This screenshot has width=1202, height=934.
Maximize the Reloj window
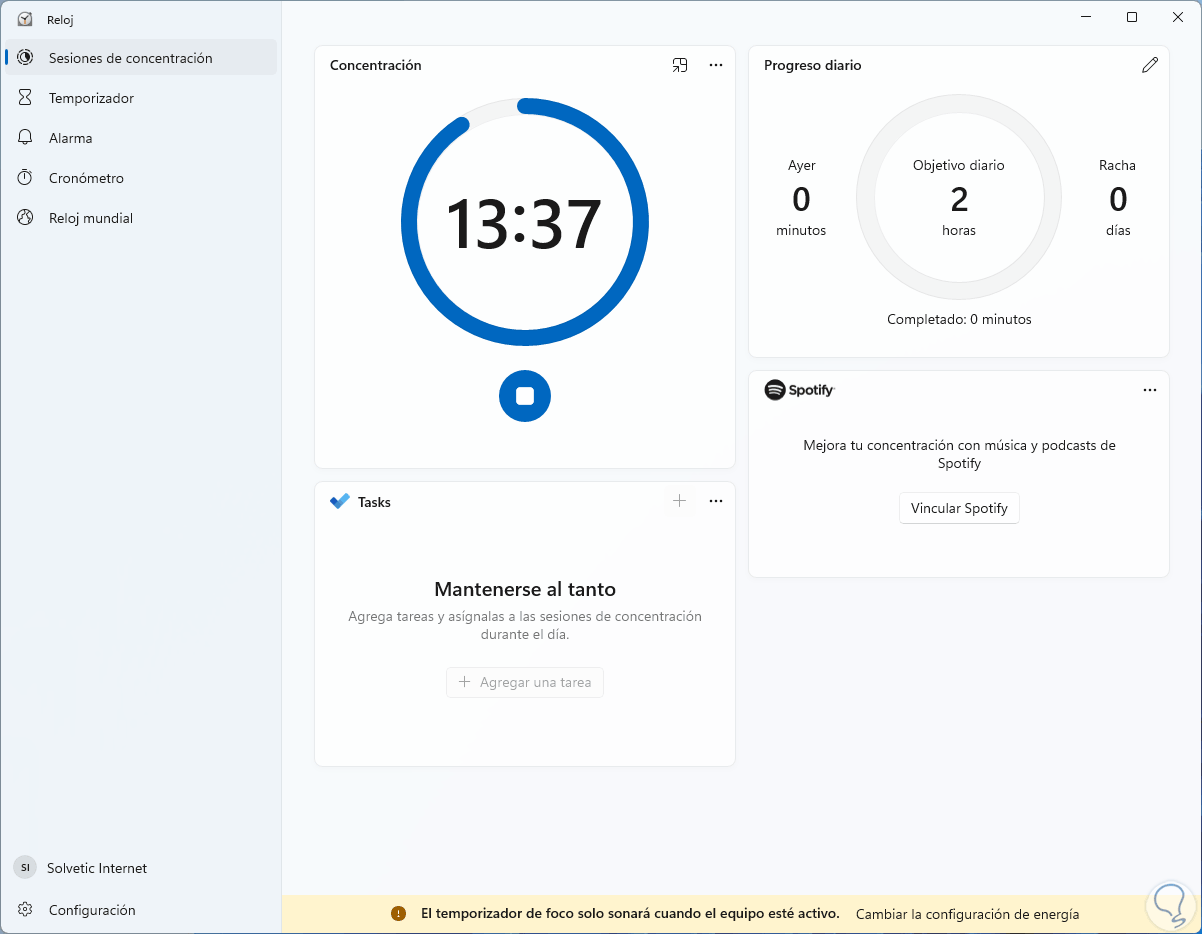coord(1132,17)
